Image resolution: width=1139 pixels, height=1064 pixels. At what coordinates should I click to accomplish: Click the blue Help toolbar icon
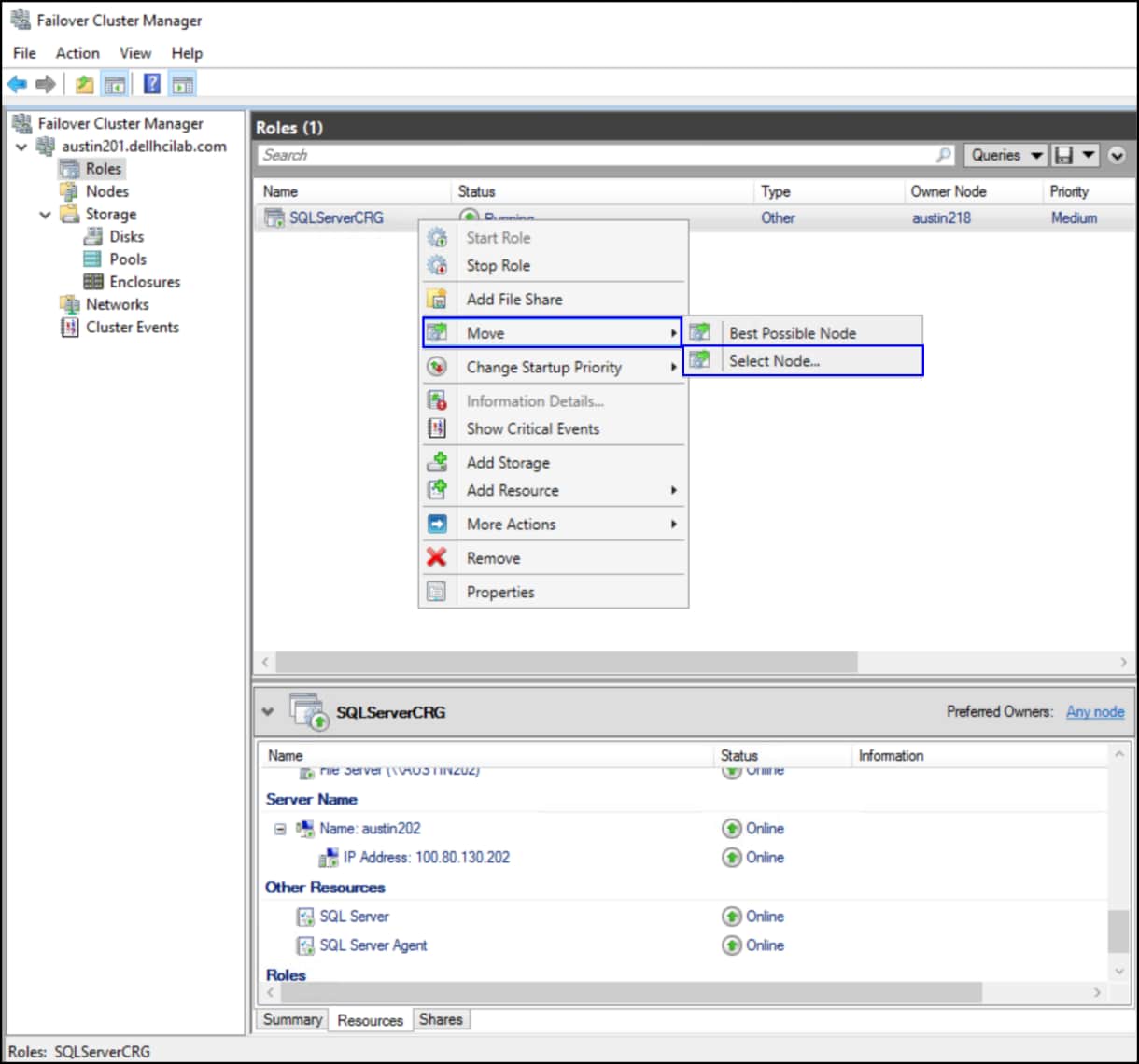click(x=152, y=85)
